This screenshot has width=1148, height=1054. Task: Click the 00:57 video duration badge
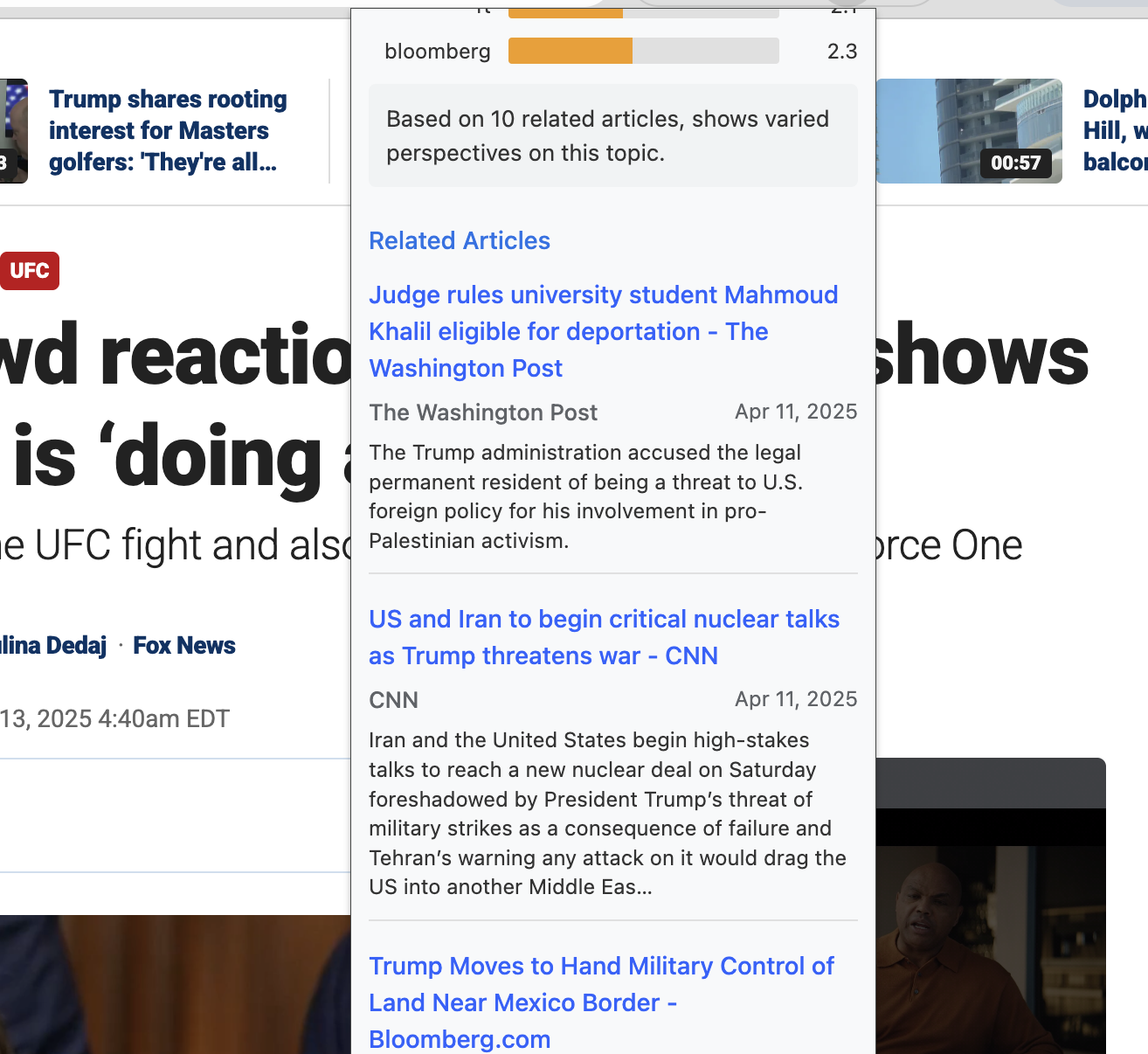[1015, 163]
